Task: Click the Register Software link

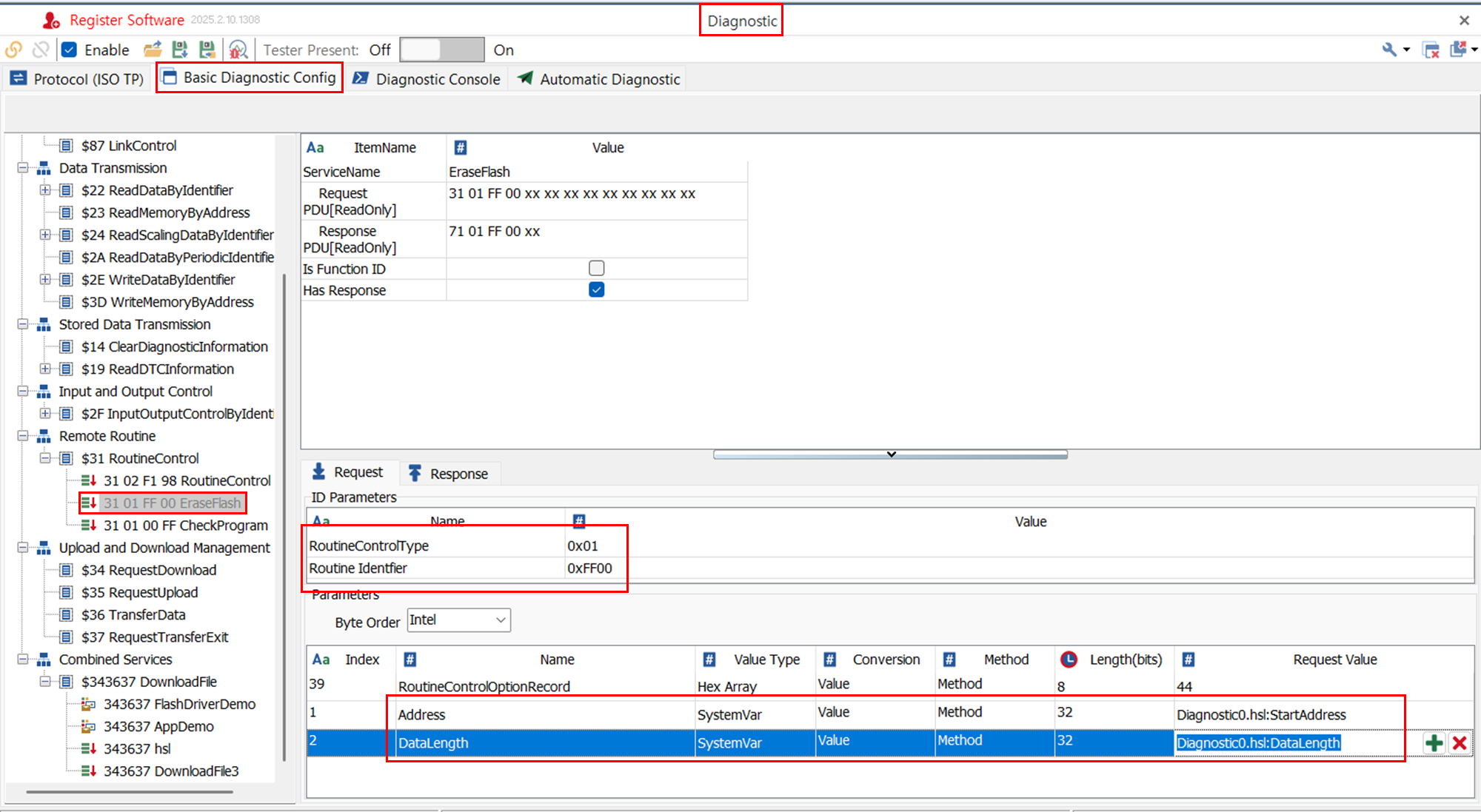Action: pyautogui.click(x=126, y=20)
